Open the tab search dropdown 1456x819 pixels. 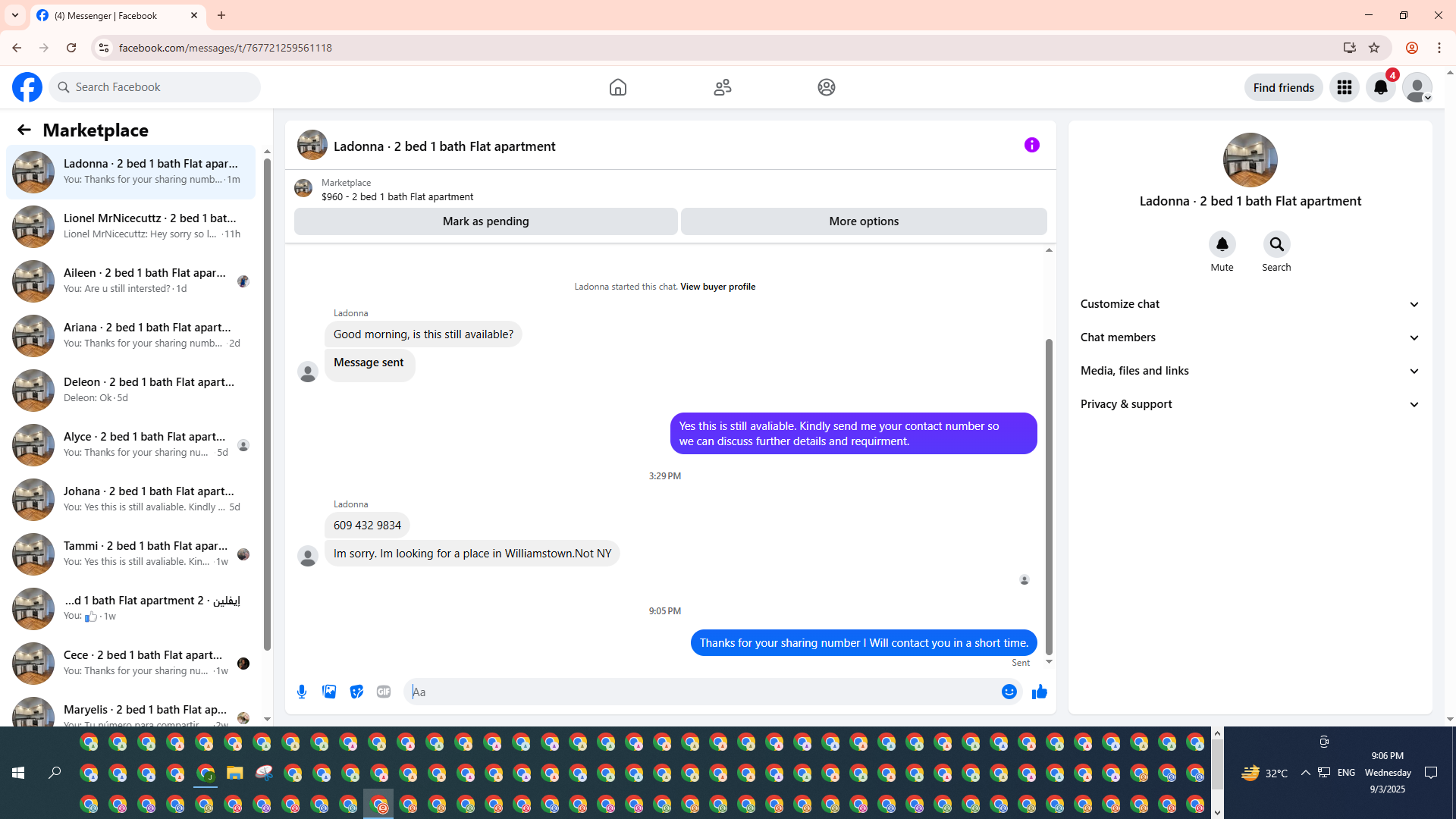pyautogui.click(x=15, y=15)
